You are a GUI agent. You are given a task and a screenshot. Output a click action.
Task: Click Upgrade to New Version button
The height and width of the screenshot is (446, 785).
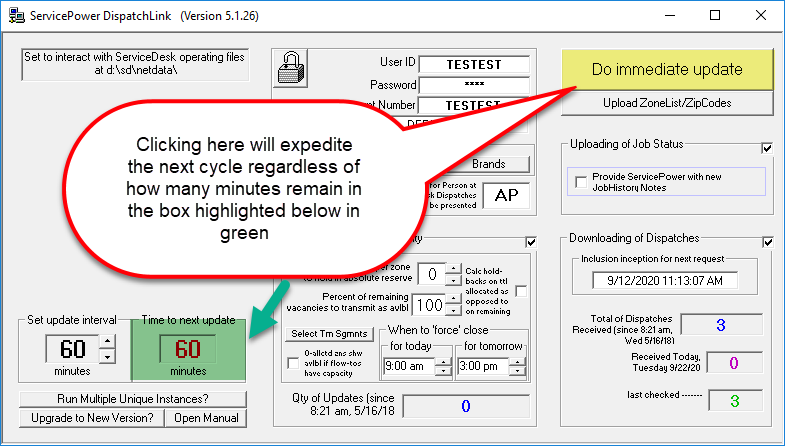coord(92,418)
